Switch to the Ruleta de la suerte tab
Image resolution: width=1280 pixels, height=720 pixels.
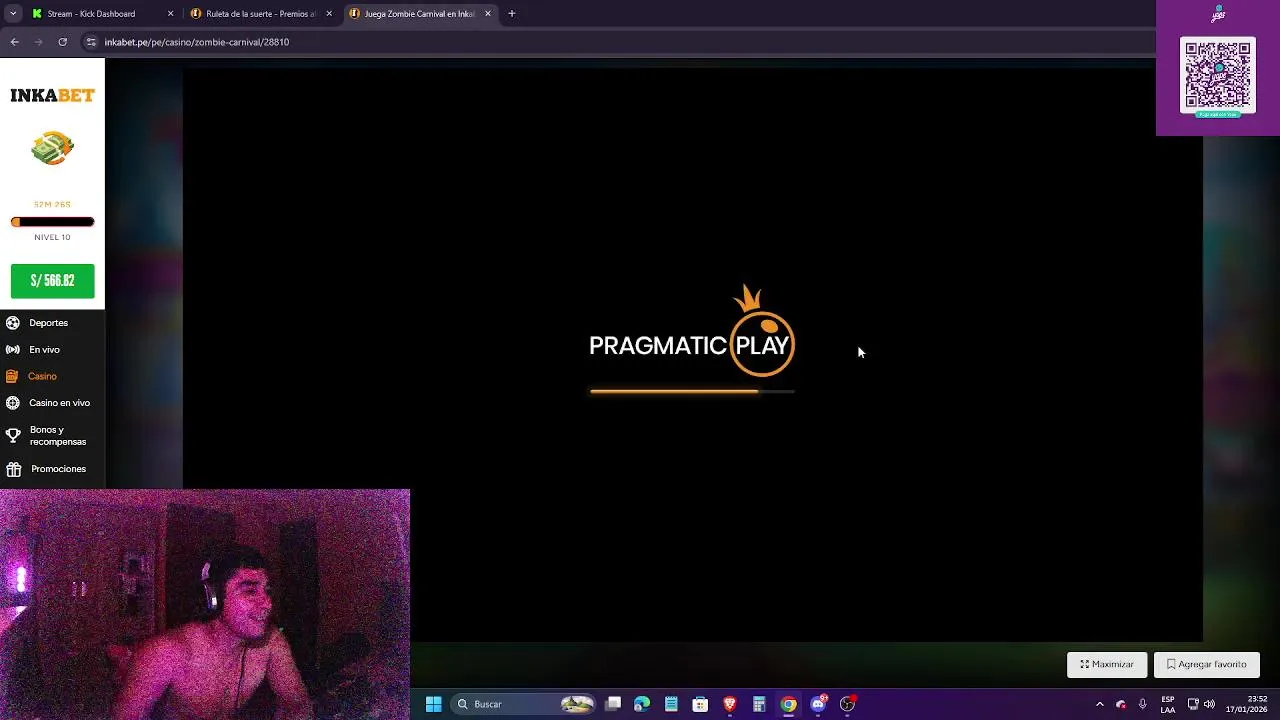(260, 14)
